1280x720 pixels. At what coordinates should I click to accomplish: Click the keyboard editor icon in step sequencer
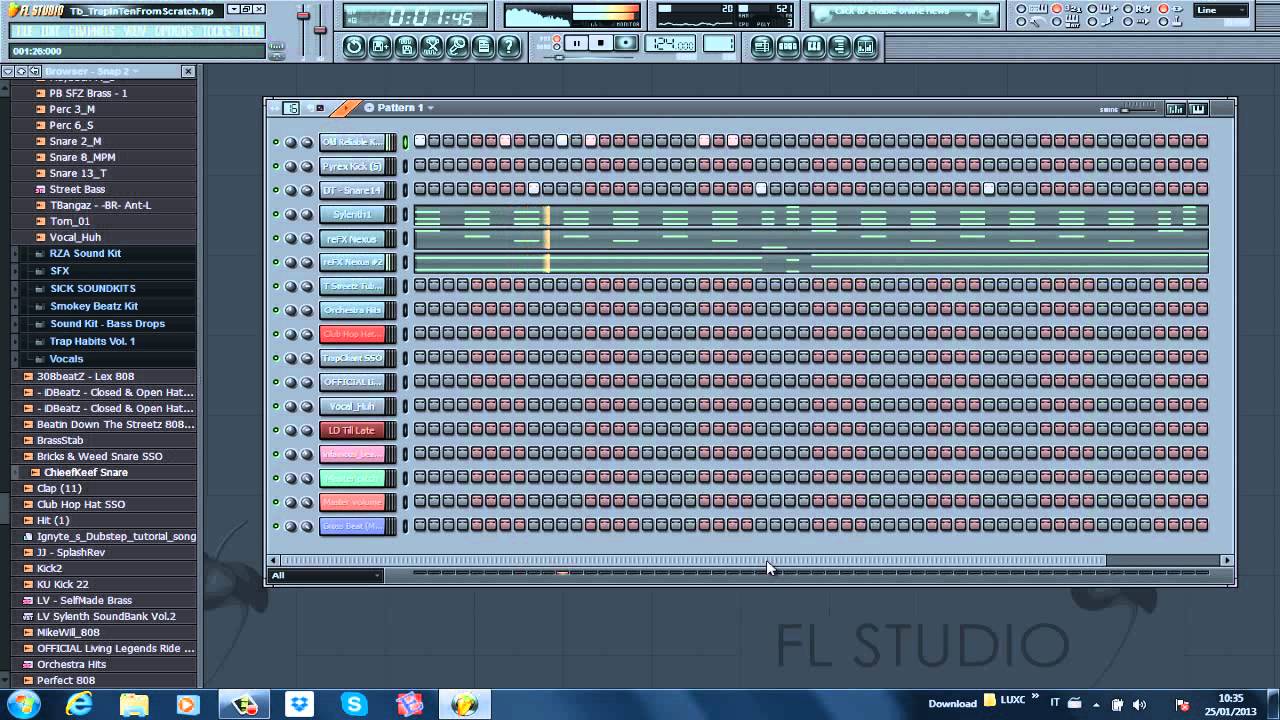1198,109
